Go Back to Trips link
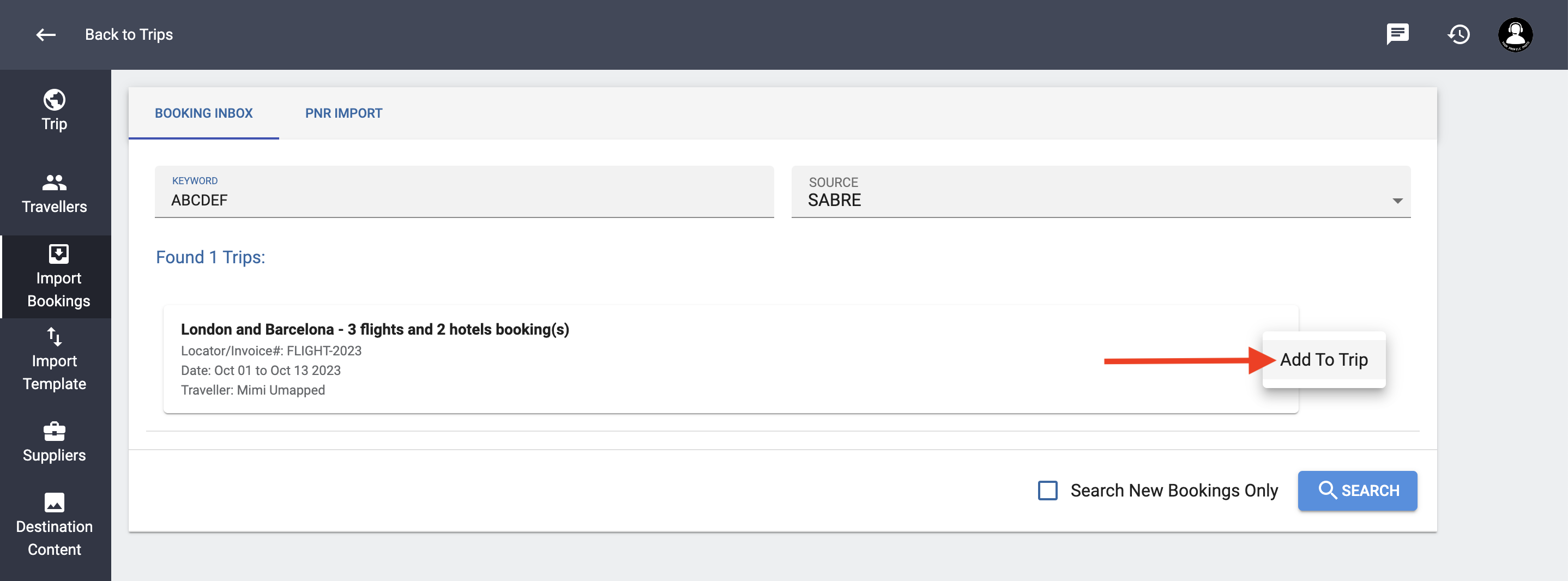Viewport: 1568px width, 581px height. point(129,35)
